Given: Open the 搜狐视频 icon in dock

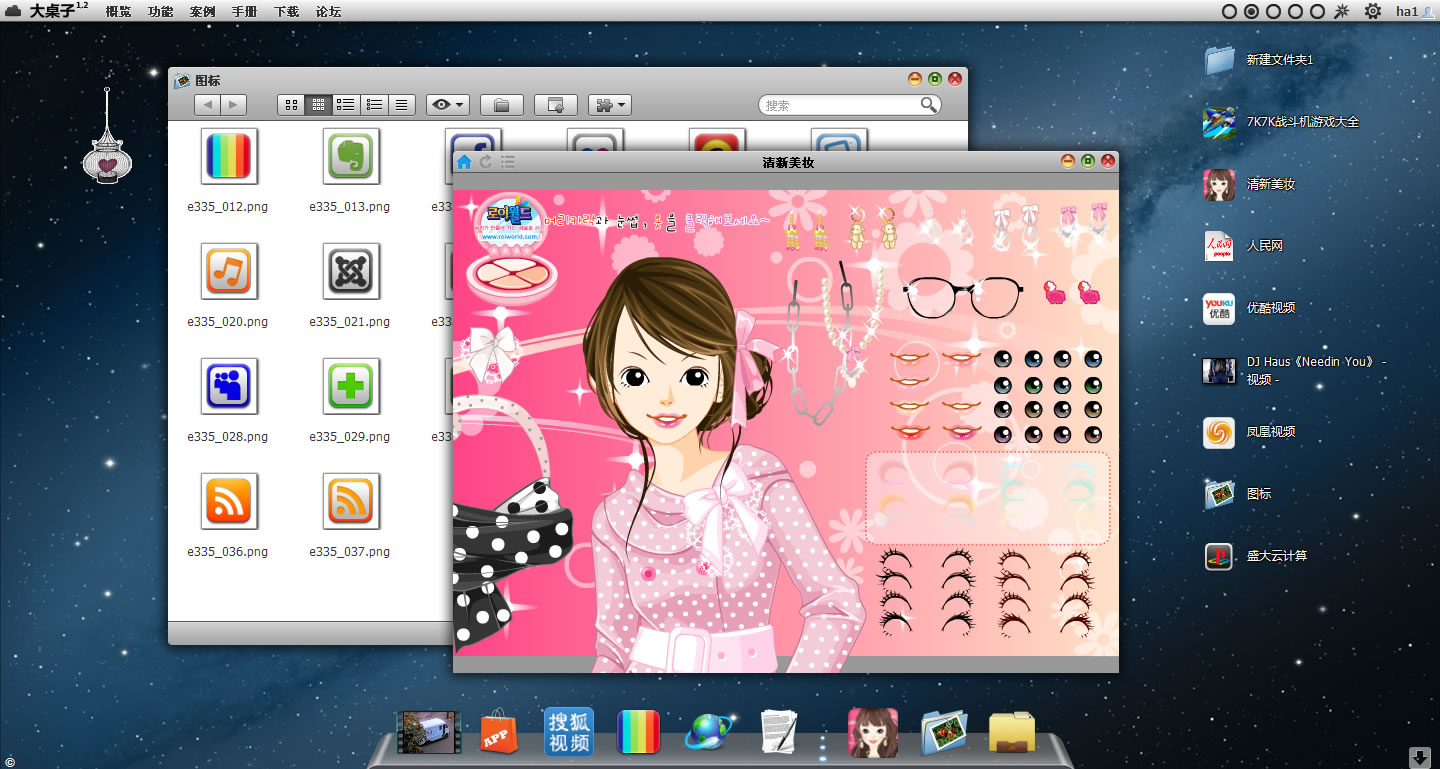Looking at the screenshot, I should (x=569, y=731).
